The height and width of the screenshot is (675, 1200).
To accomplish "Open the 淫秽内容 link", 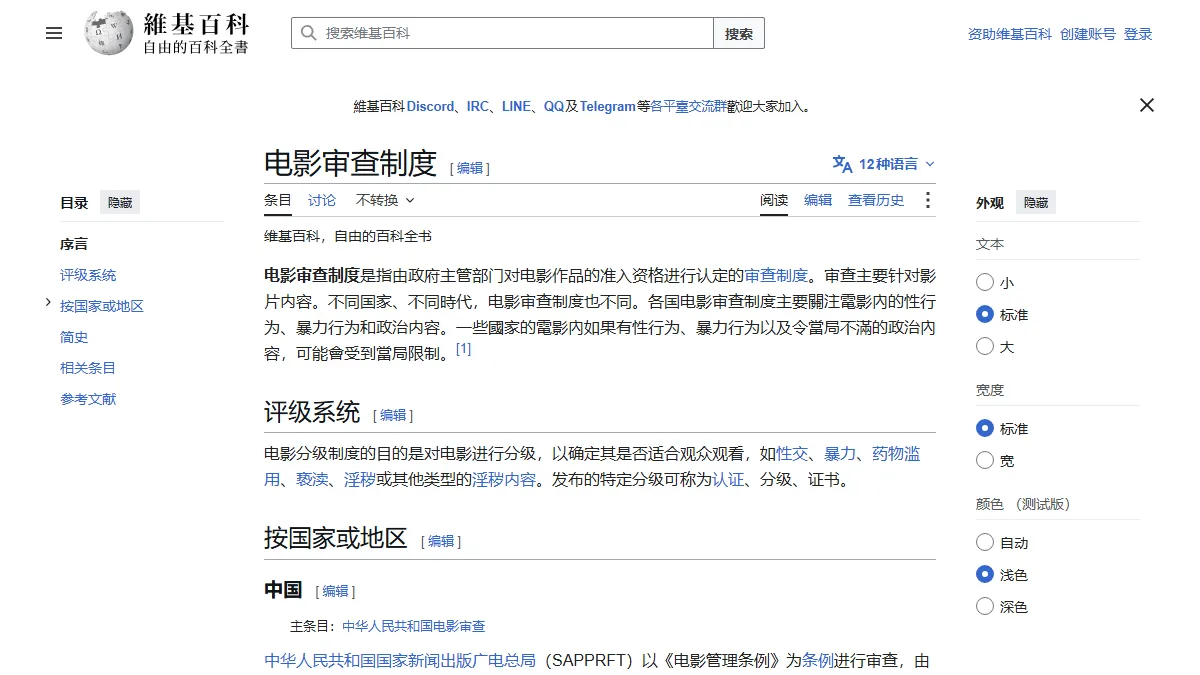I will tap(504, 480).
